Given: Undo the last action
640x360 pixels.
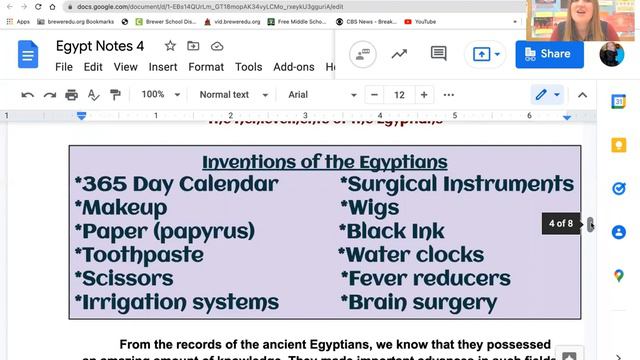Looking at the screenshot, I should coord(27,95).
